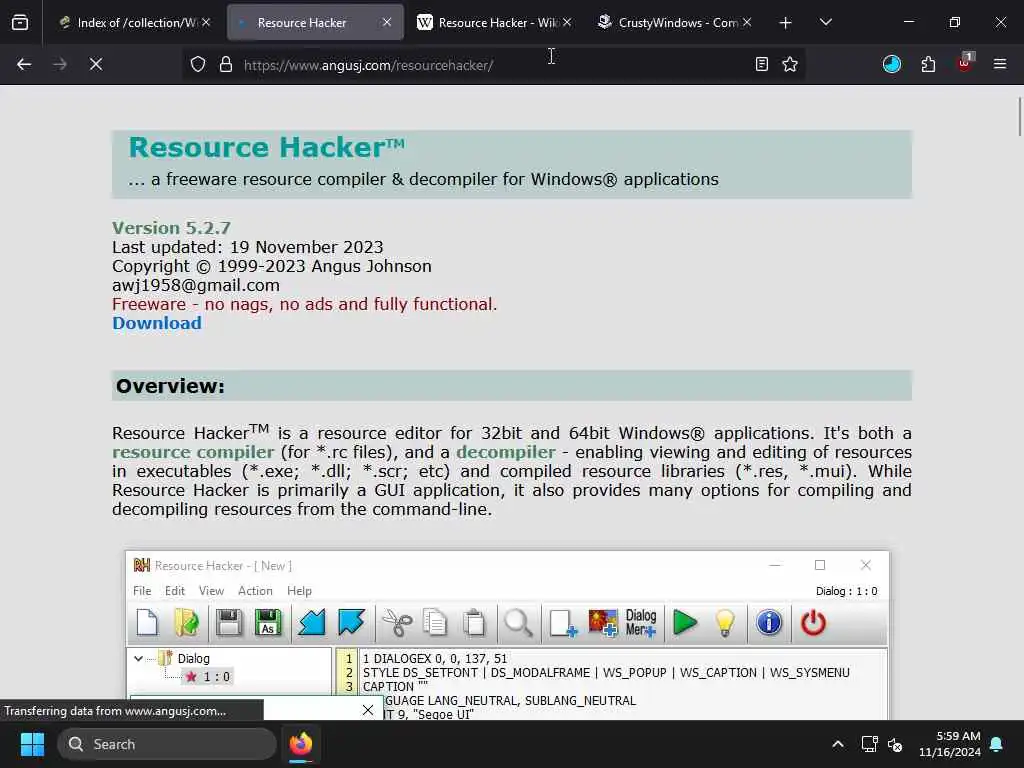
Task: Click the page vertical scrollbar thumb
Action: pos(1019,116)
